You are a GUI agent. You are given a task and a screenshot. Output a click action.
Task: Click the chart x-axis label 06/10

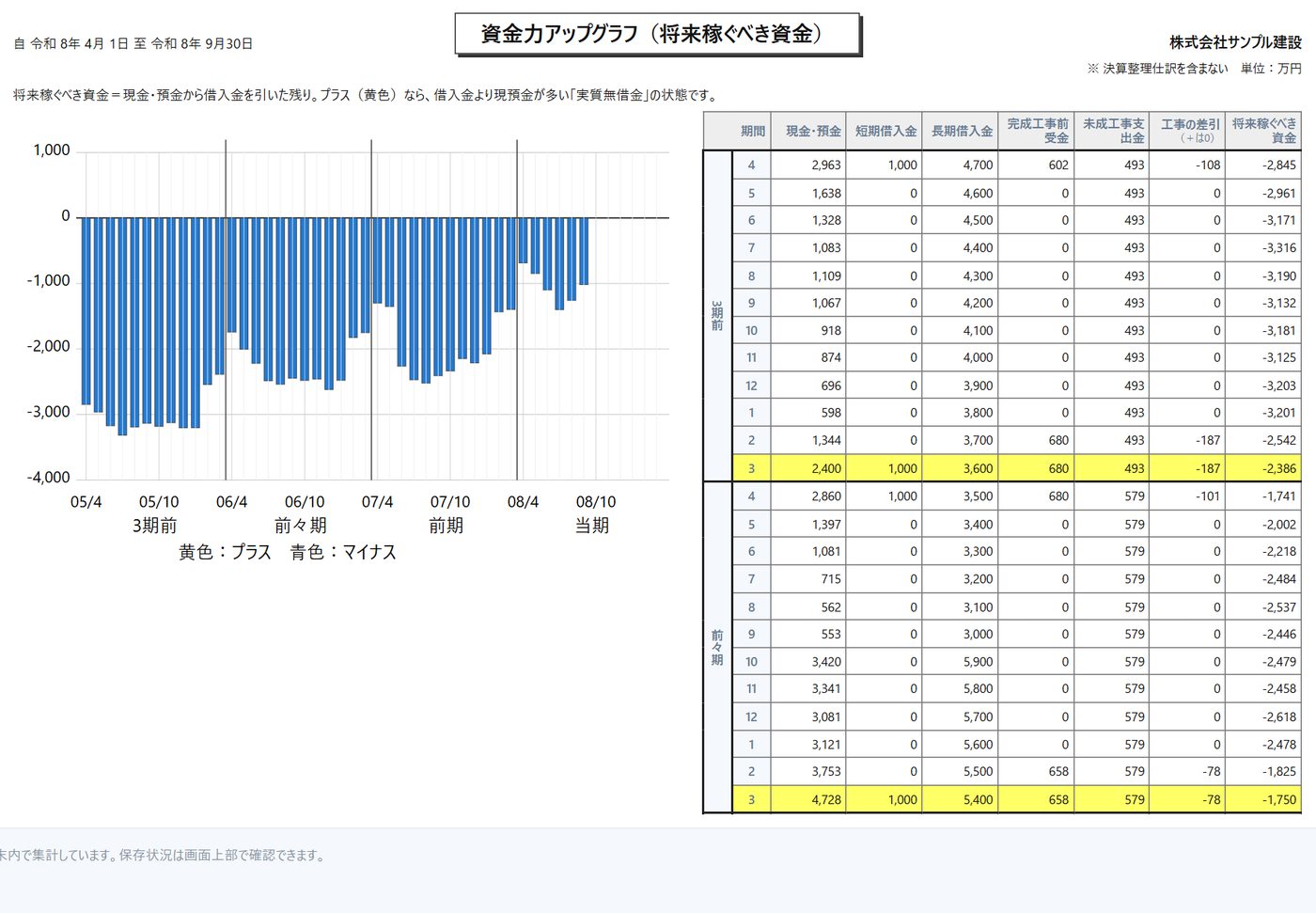point(305,502)
